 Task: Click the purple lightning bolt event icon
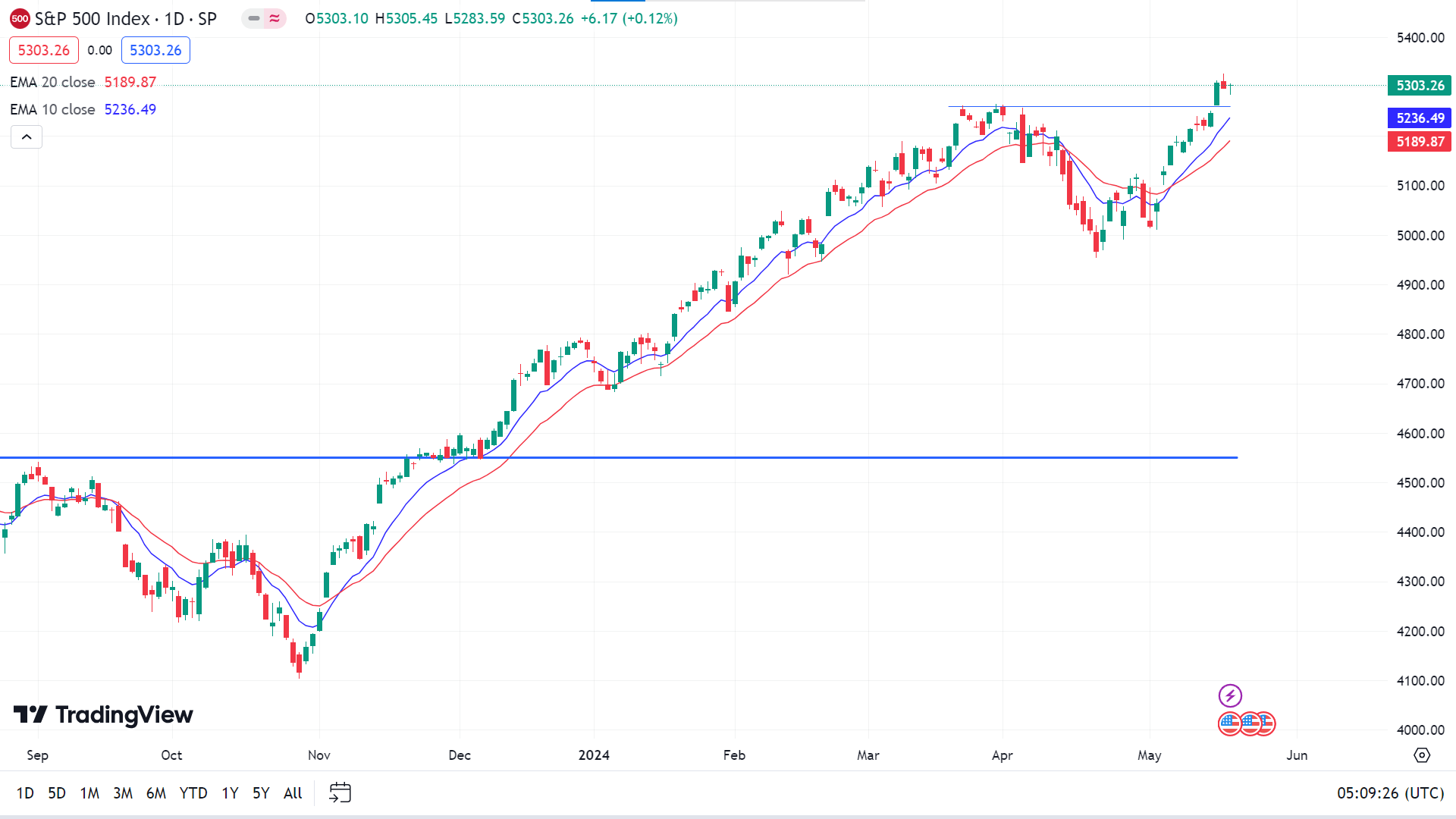pyautogui.click(x=1230, y=695)
